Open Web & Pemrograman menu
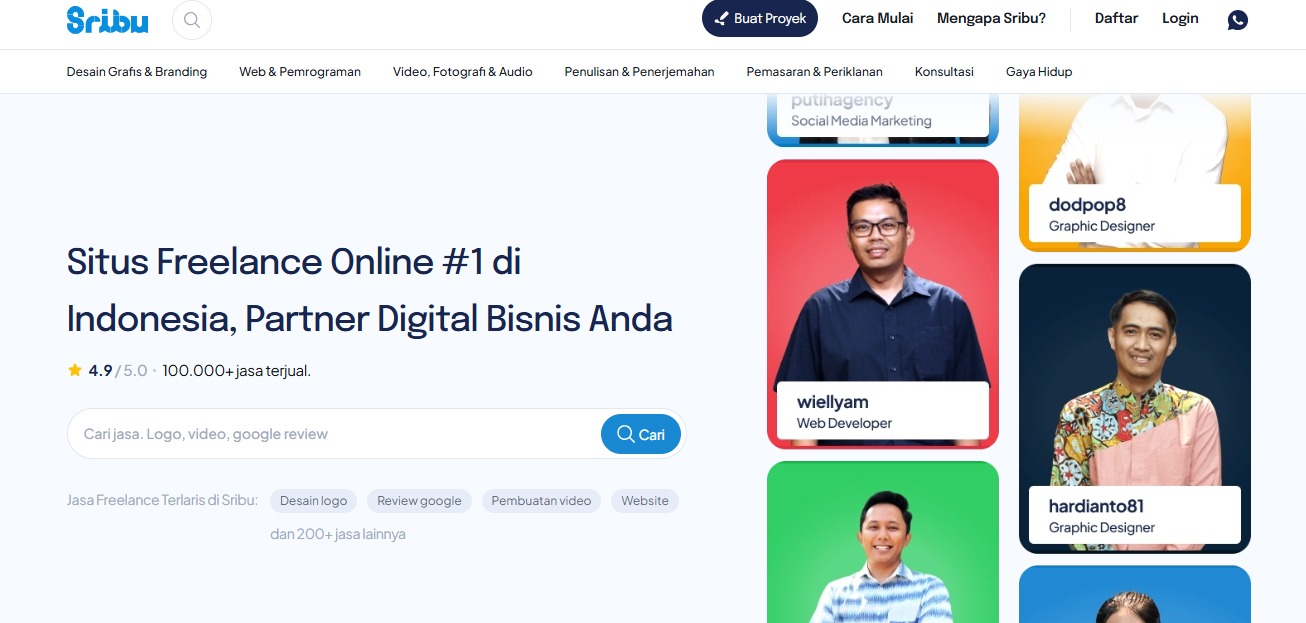Viewport: 1306px width, 623px height. [x=300, y=72]
